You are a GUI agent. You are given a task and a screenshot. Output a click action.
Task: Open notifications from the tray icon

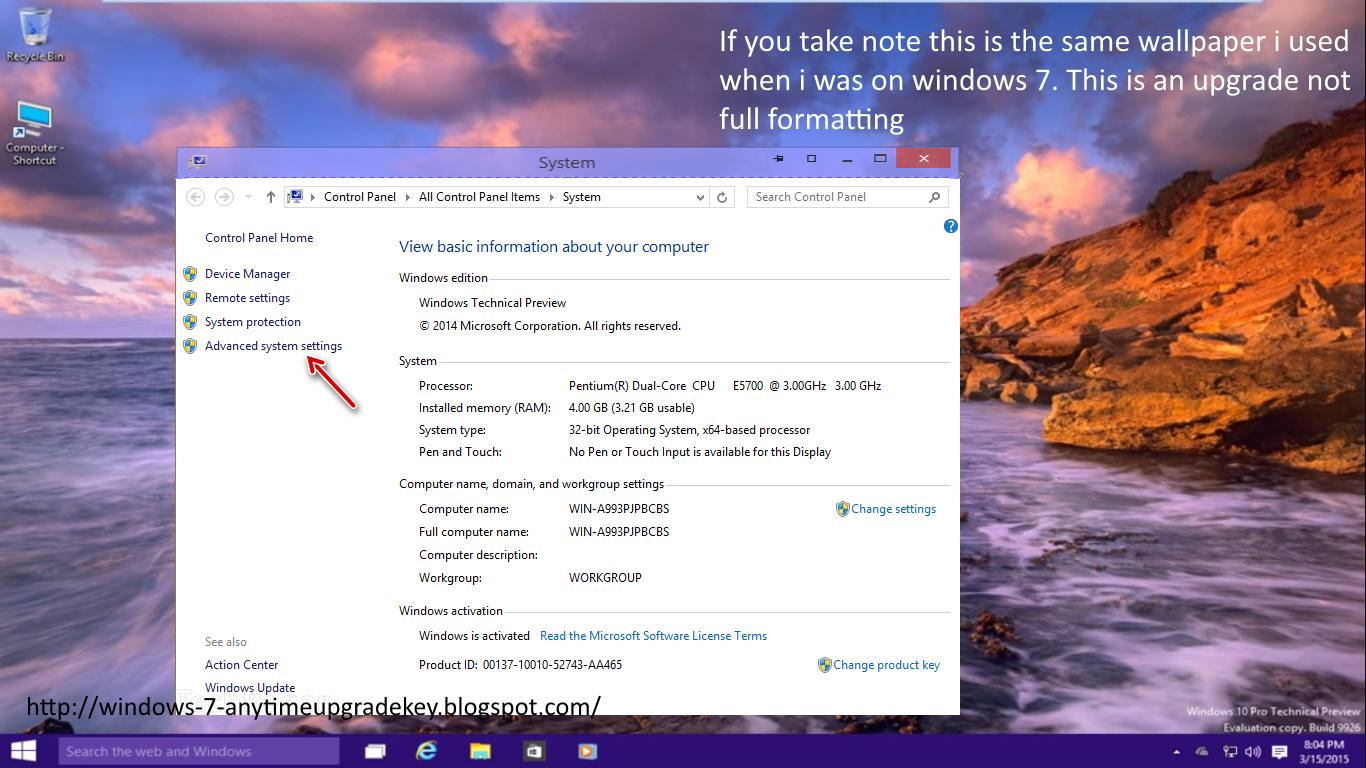1280,751
